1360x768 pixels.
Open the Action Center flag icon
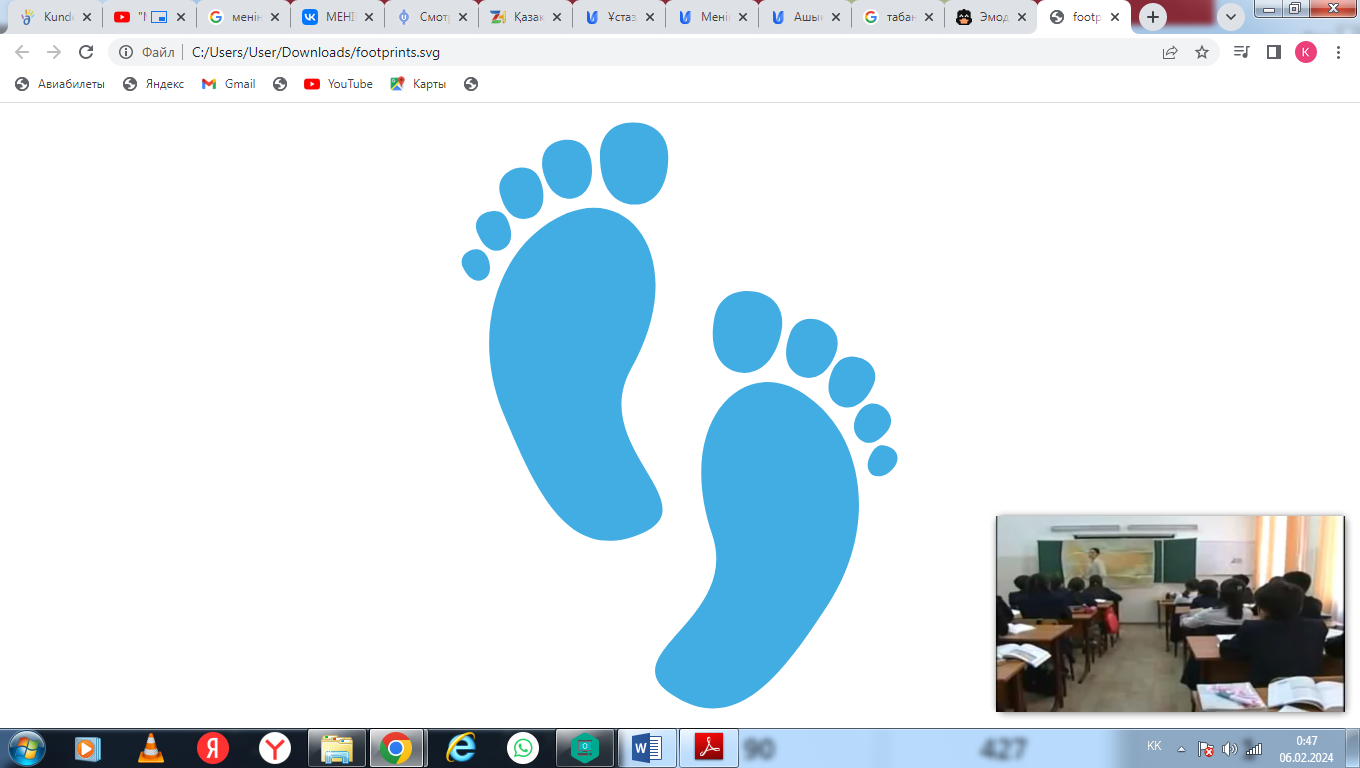point(1206,748)
